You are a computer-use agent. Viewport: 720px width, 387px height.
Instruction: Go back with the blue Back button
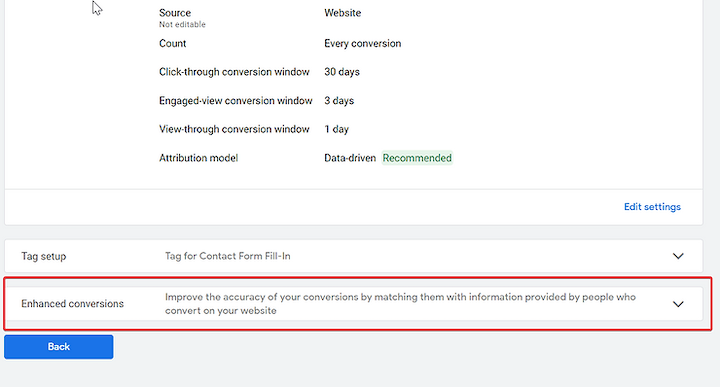coord(59,347)
